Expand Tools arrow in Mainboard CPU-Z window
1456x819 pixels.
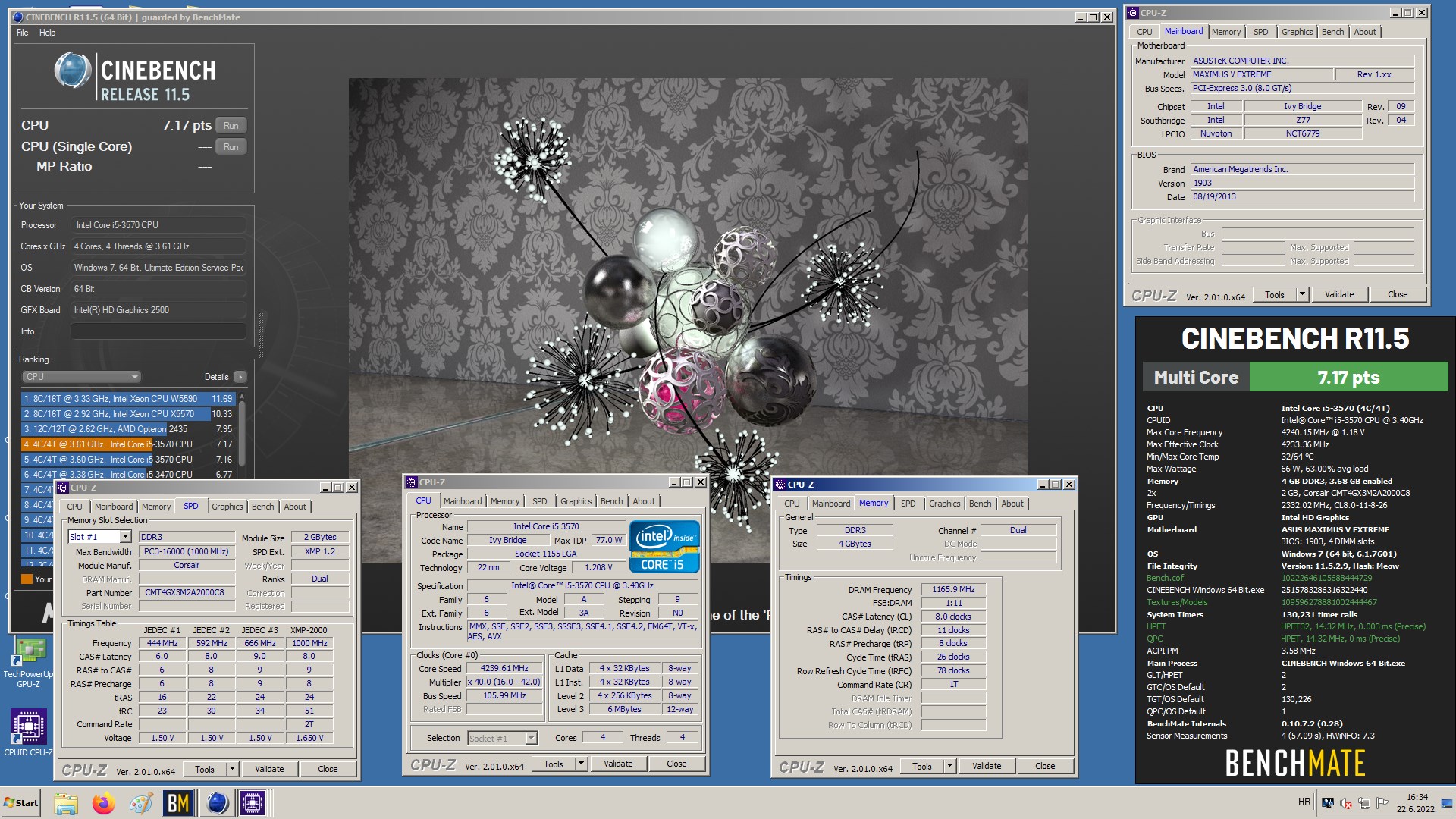[x=1303, y=294]
